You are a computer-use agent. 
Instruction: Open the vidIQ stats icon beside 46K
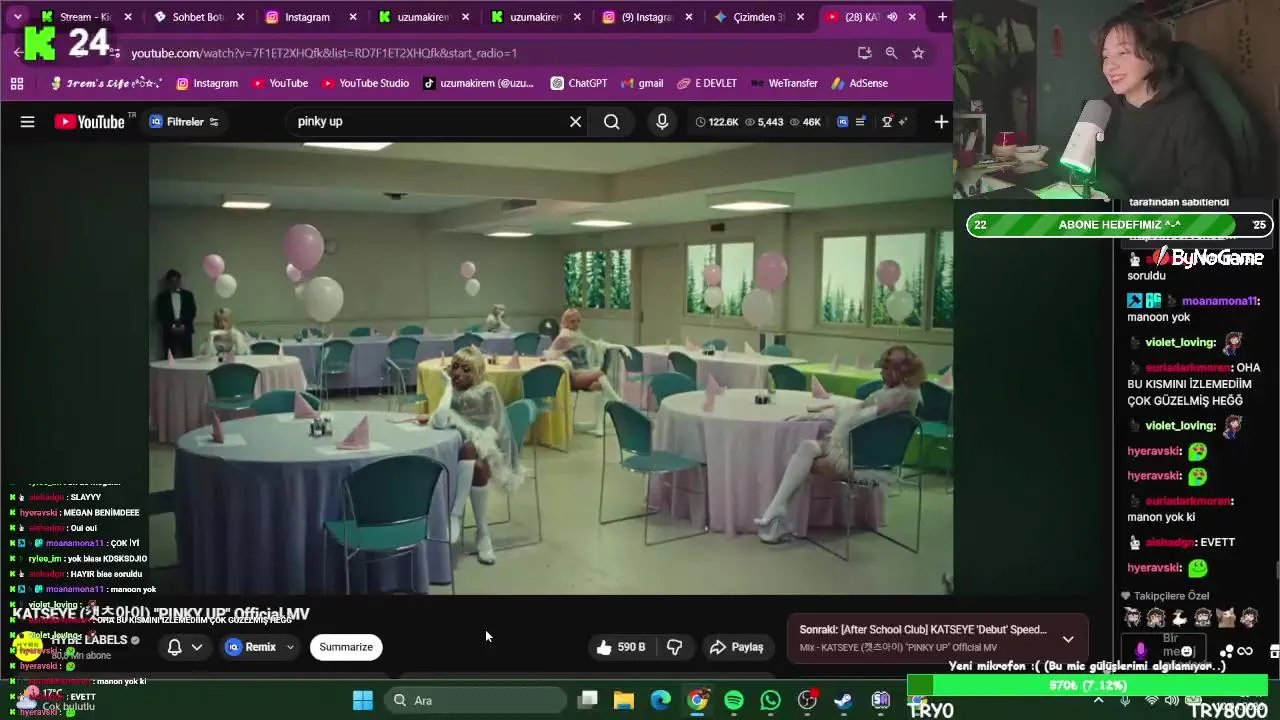[842, 122]
